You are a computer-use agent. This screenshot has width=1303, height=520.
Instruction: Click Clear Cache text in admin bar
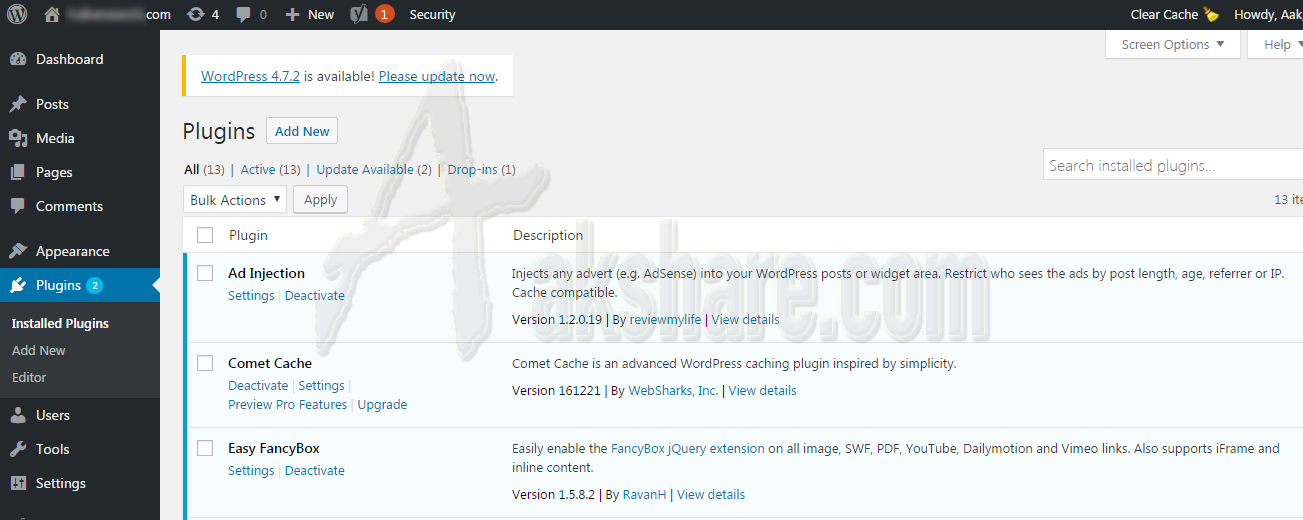click(1164, 14)
